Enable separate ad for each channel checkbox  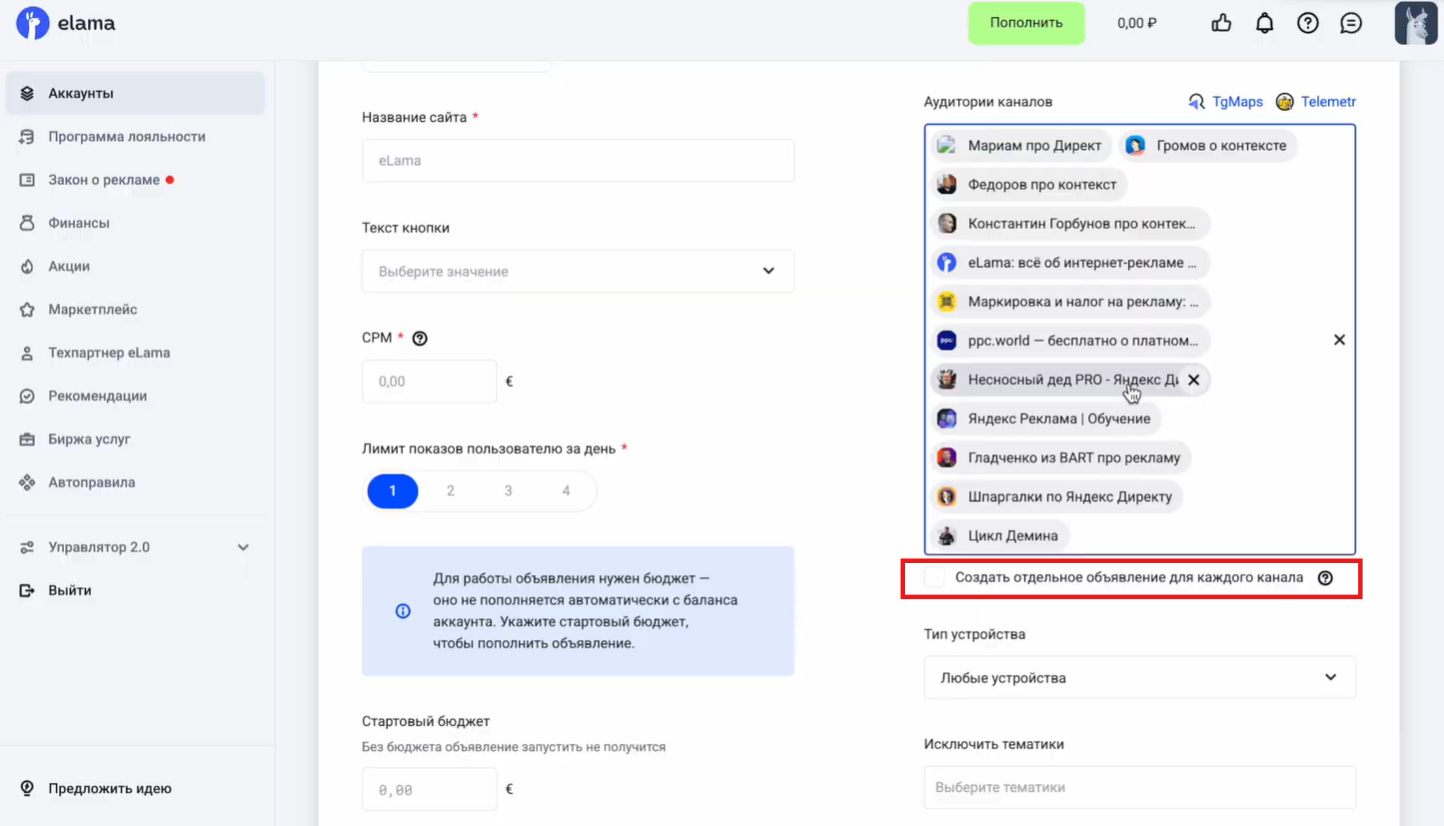tap(934, 578)
